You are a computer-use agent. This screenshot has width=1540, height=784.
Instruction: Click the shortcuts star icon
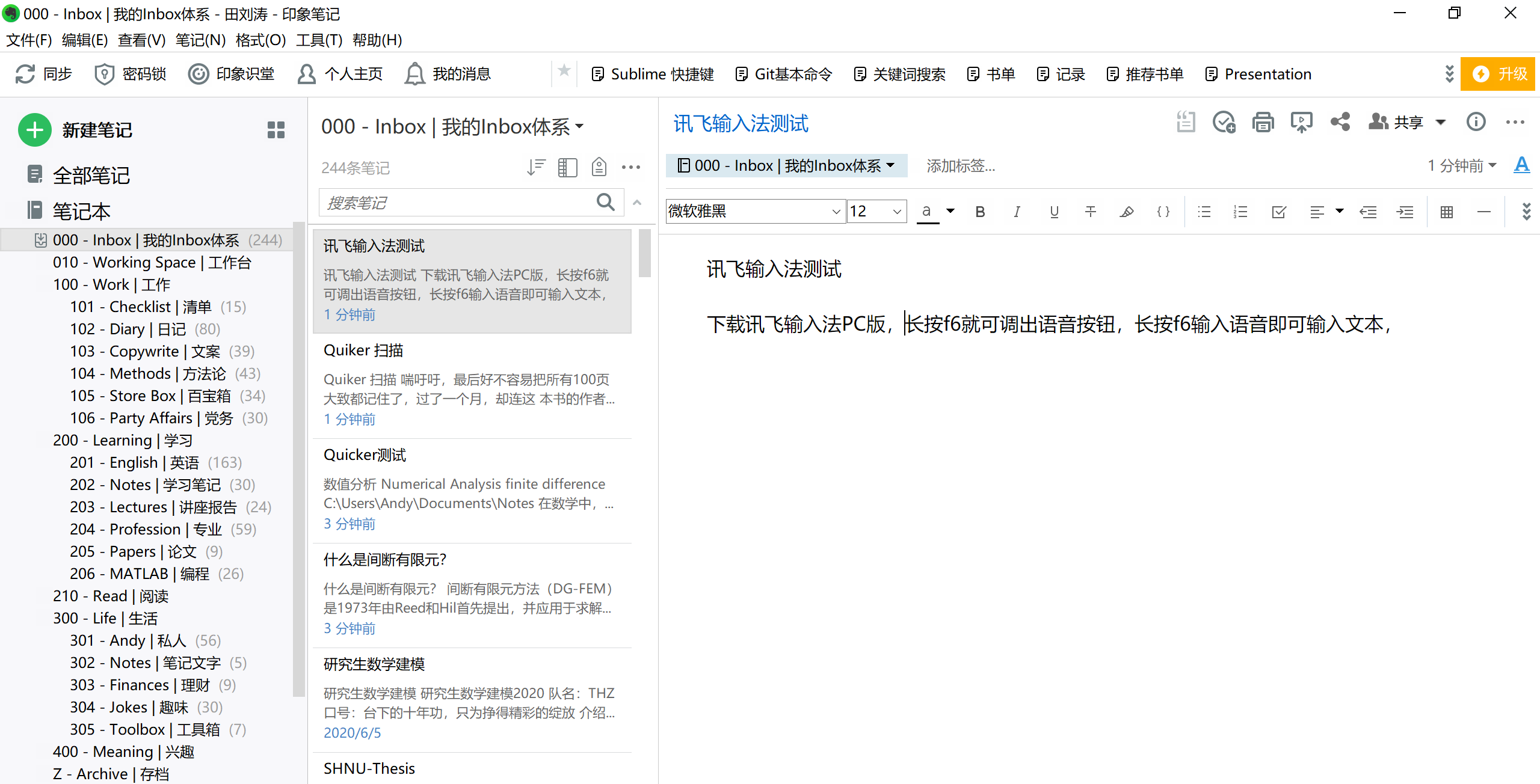pyautogui.click(x=564, y=72)
